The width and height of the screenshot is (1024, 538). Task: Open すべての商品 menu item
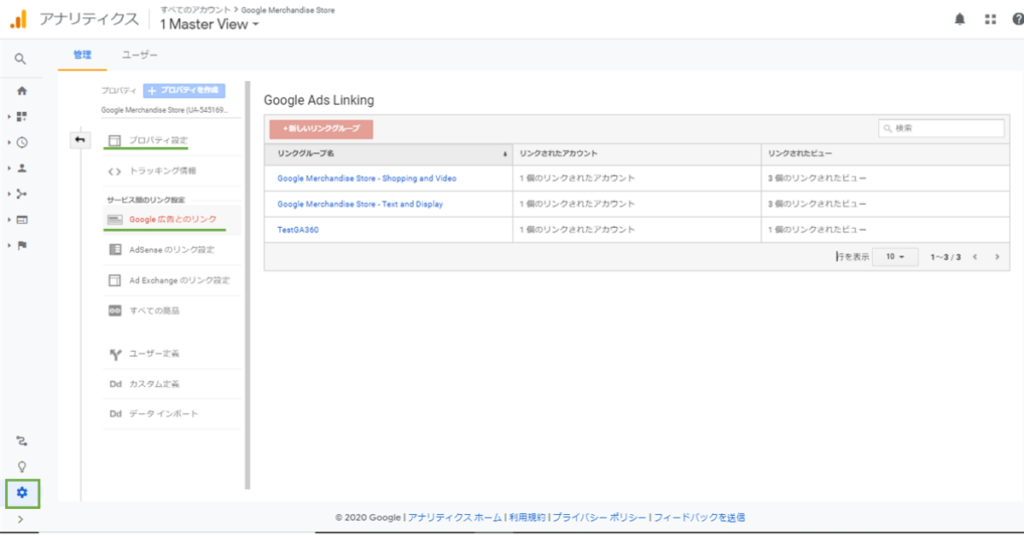pos(154,311)
